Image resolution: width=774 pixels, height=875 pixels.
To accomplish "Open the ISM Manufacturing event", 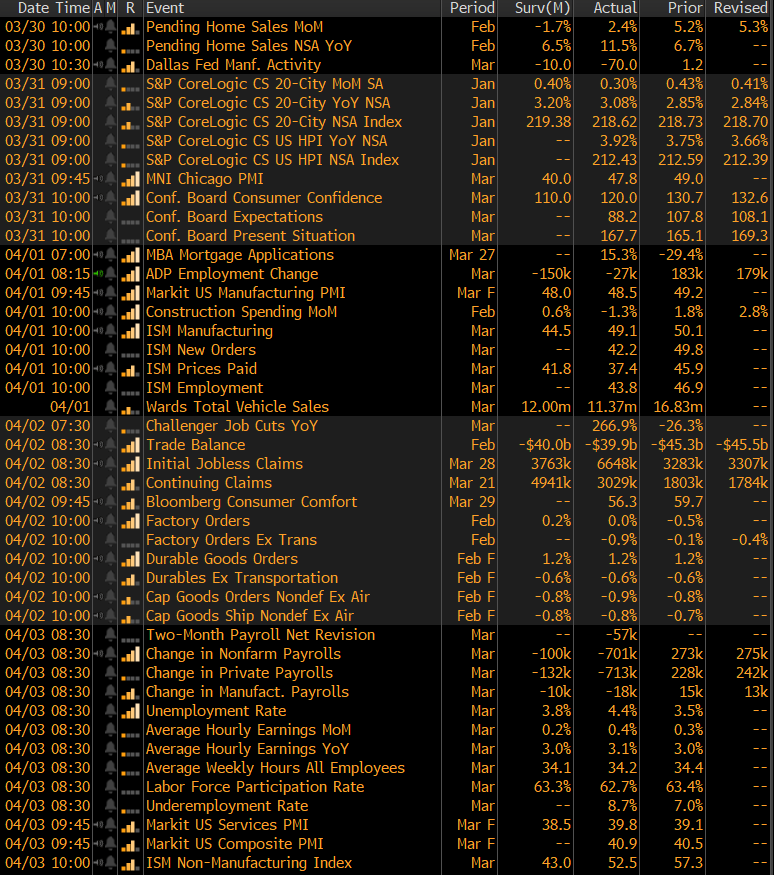I will (x=209, y=331).
